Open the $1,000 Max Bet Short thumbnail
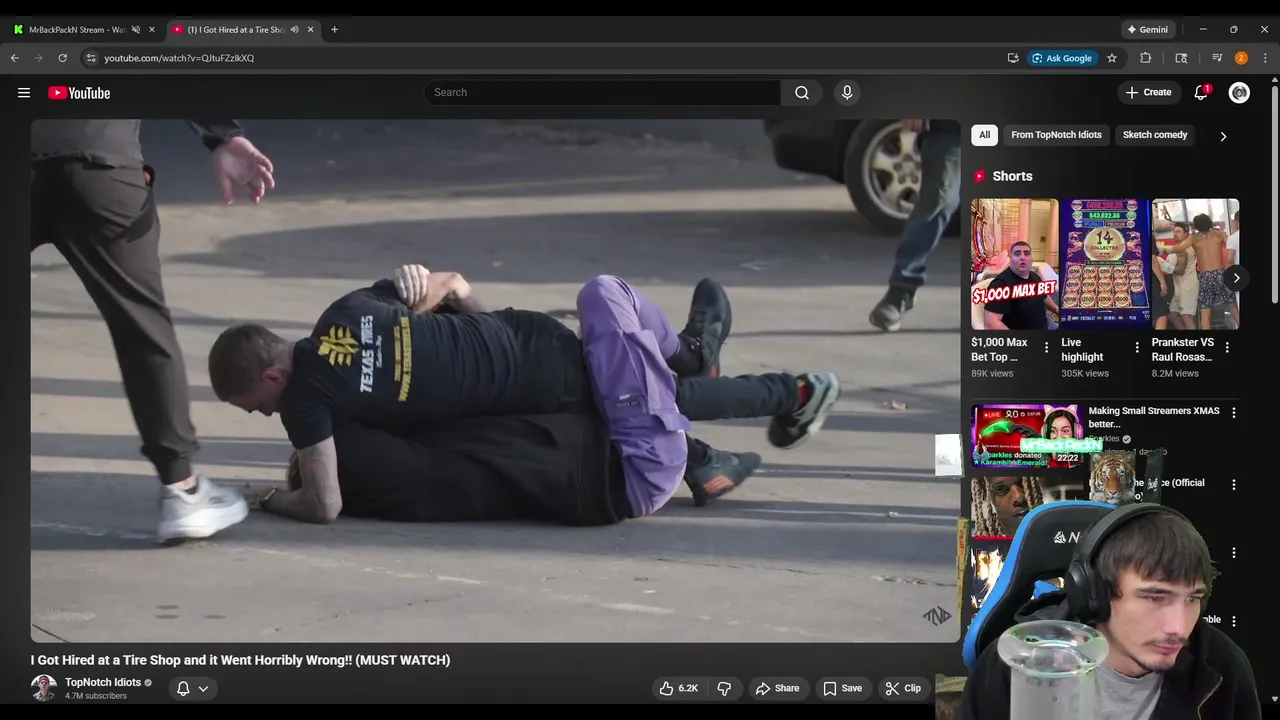The width and height of the screenshot is (1280, 720). [x=1014, y=264]
